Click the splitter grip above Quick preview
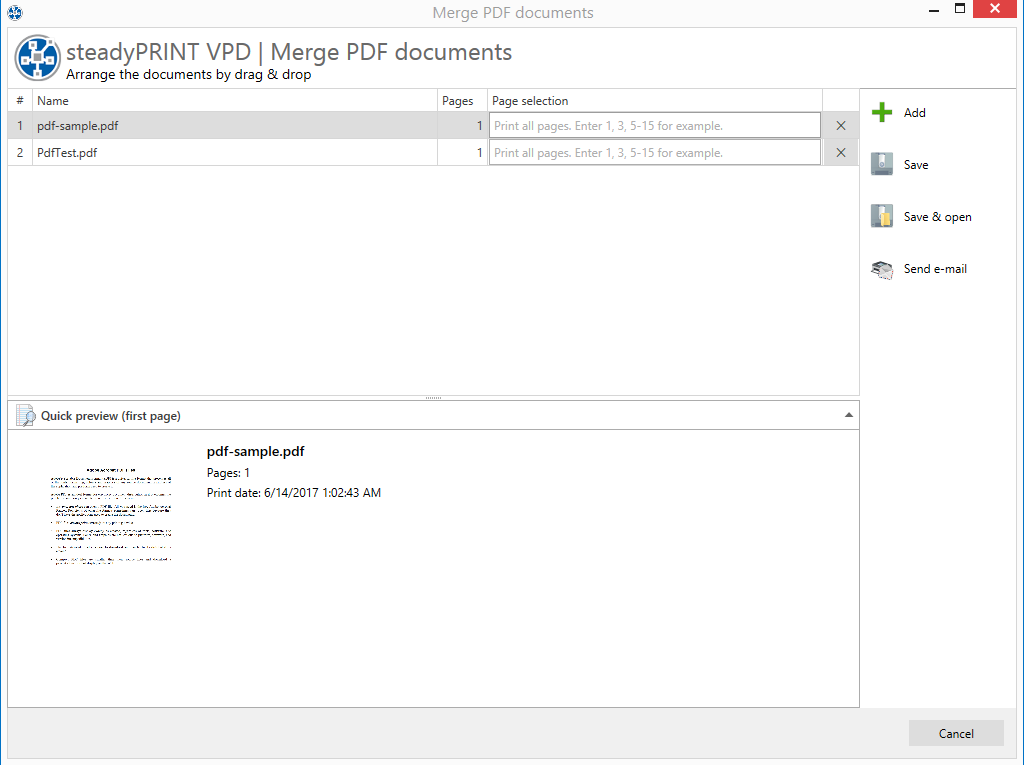This screenshot has width=1024, height=765. pos(434,397)
